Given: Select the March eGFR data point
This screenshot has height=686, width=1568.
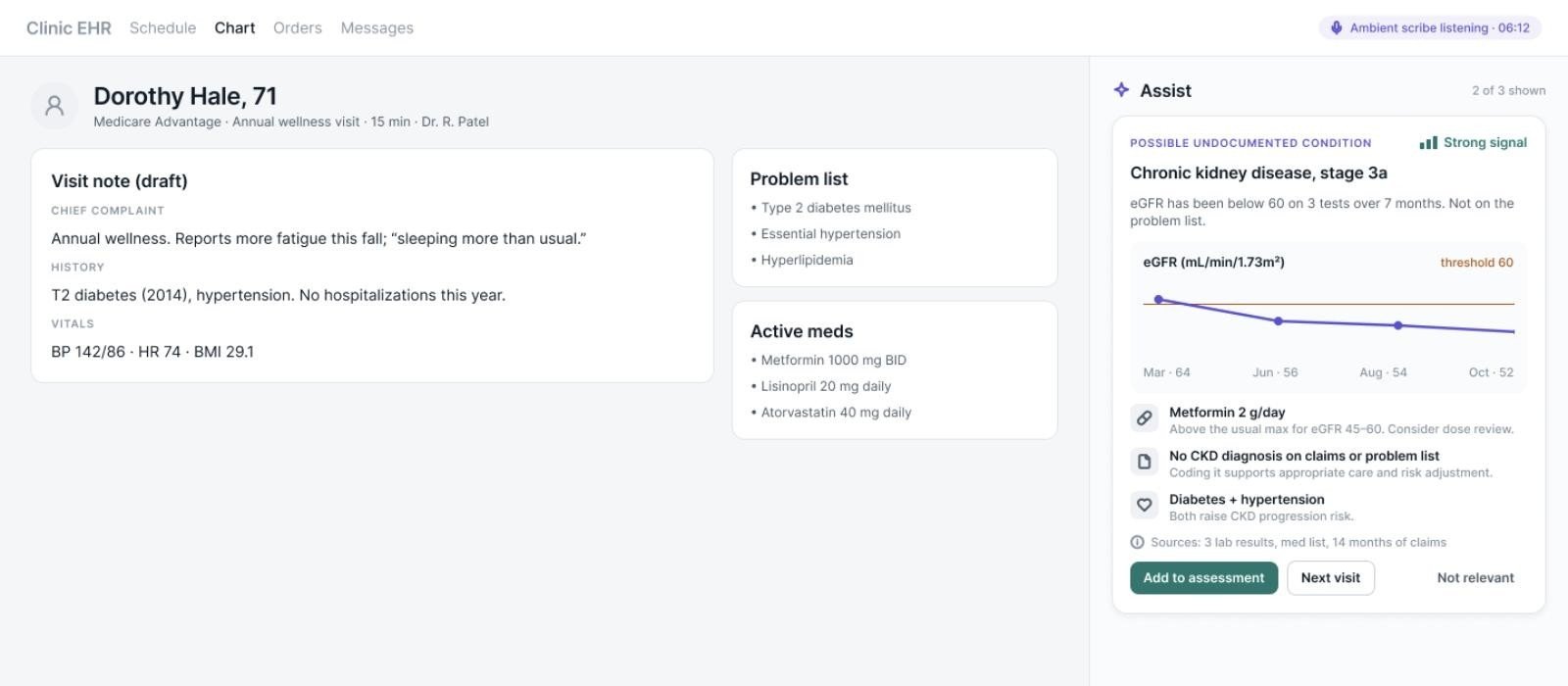Looking at the screenshot, I should coord(1159,300).
